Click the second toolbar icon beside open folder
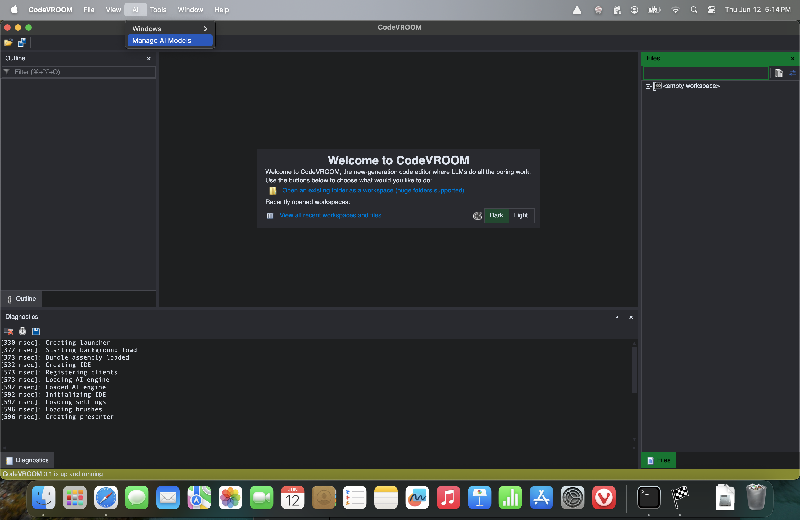Viewport: 800px width, 520px height. point(21,43)
